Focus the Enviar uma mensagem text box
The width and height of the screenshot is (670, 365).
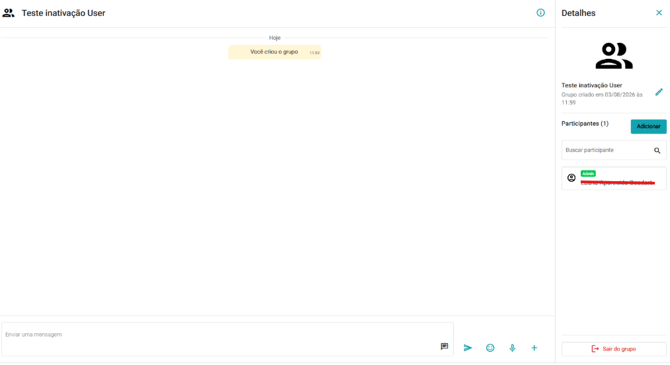click(x=227, y=339)
